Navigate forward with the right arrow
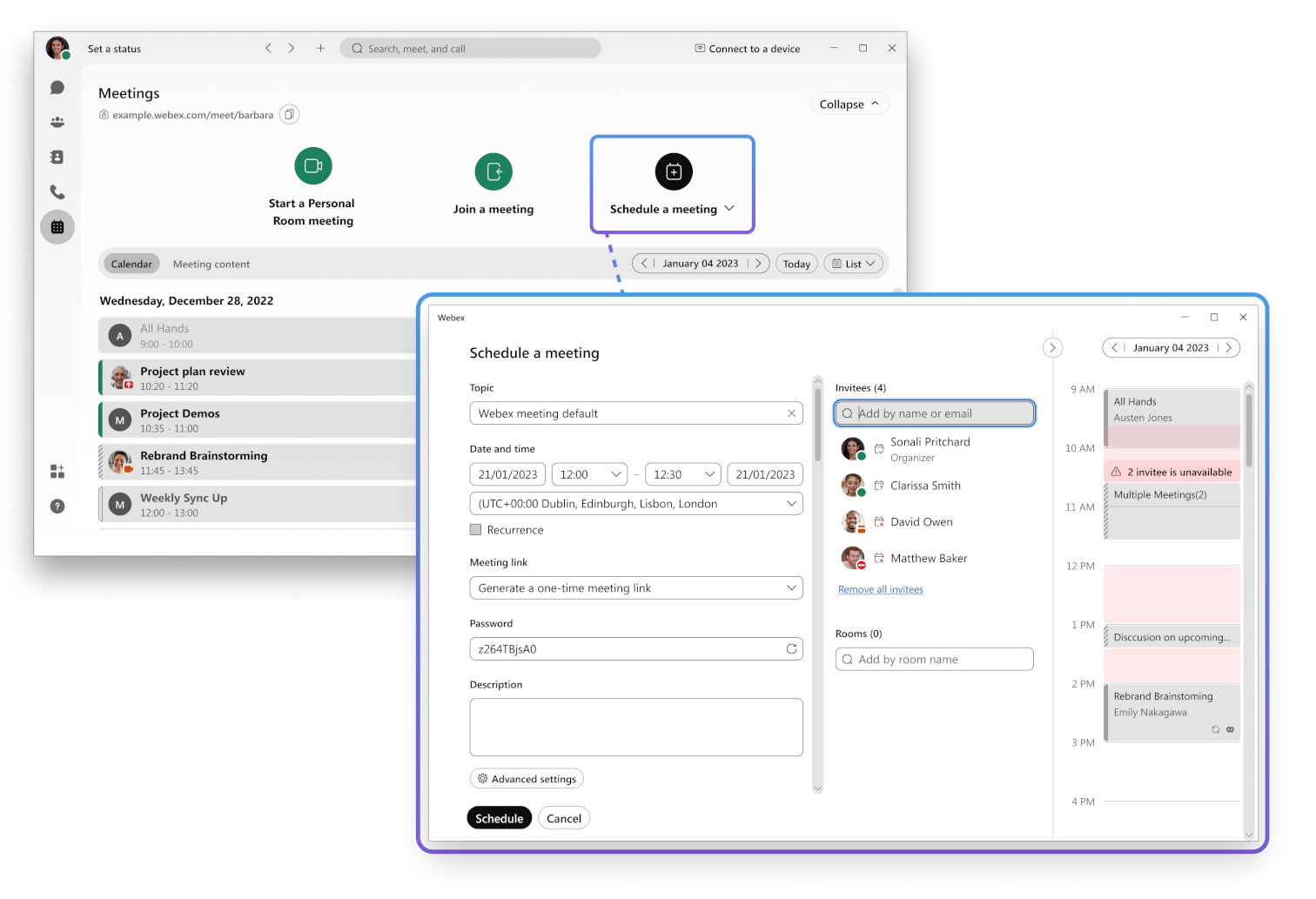 (x=292, y=49)
